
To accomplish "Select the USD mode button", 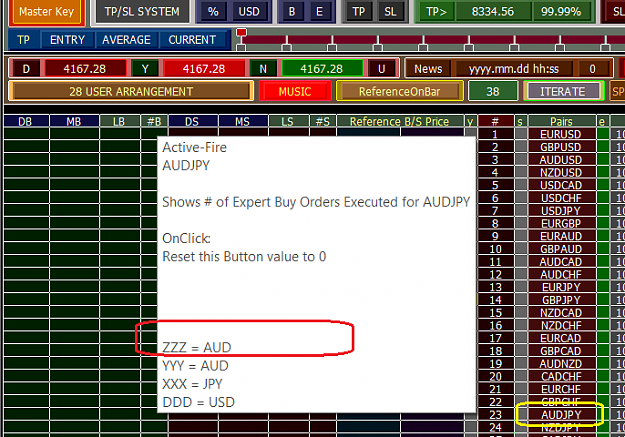I will click(249, 12).
